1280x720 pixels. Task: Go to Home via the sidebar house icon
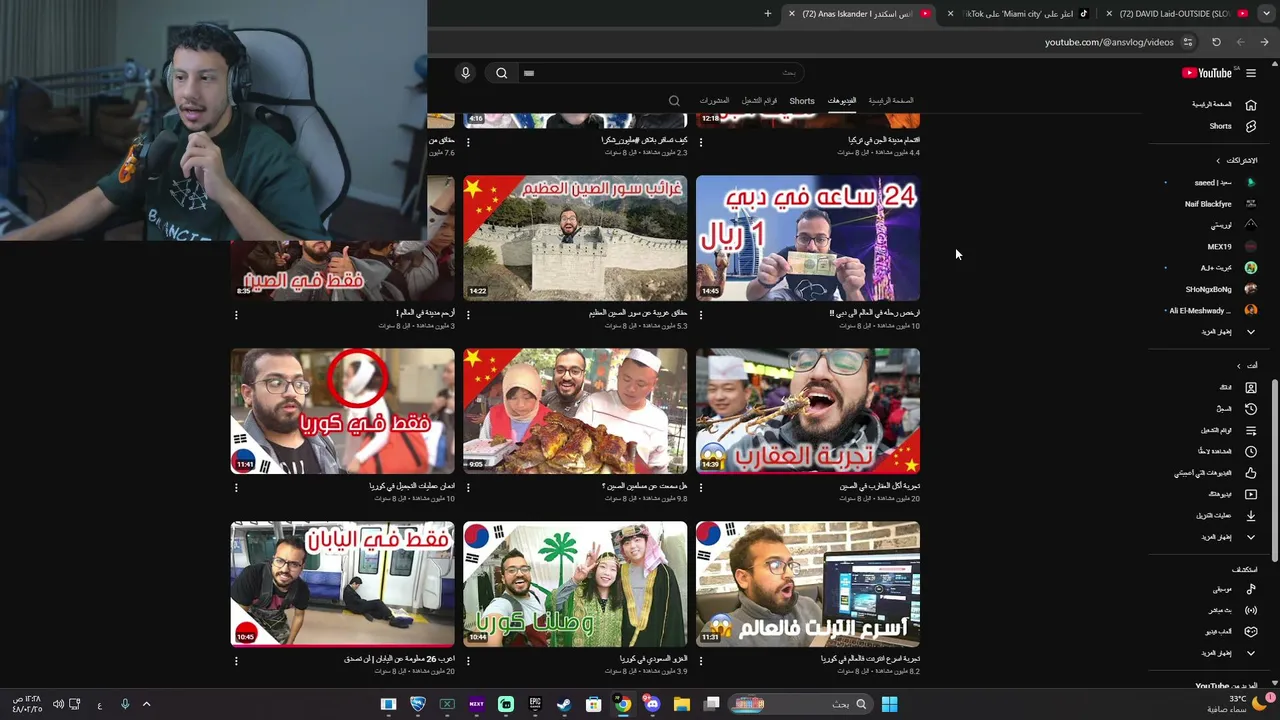point(1251,105)
